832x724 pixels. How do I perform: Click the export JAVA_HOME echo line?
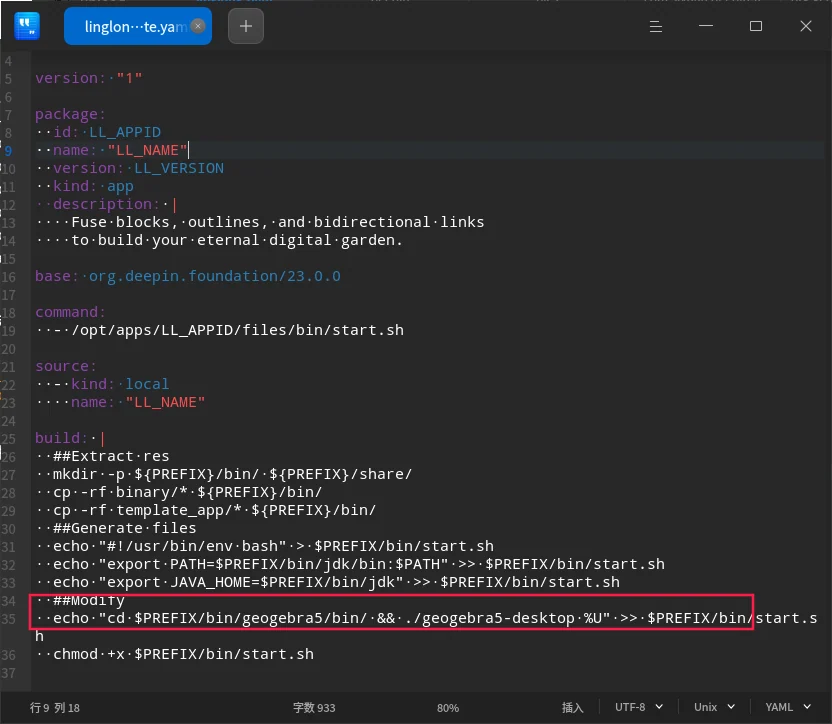(x=328, y=583)
